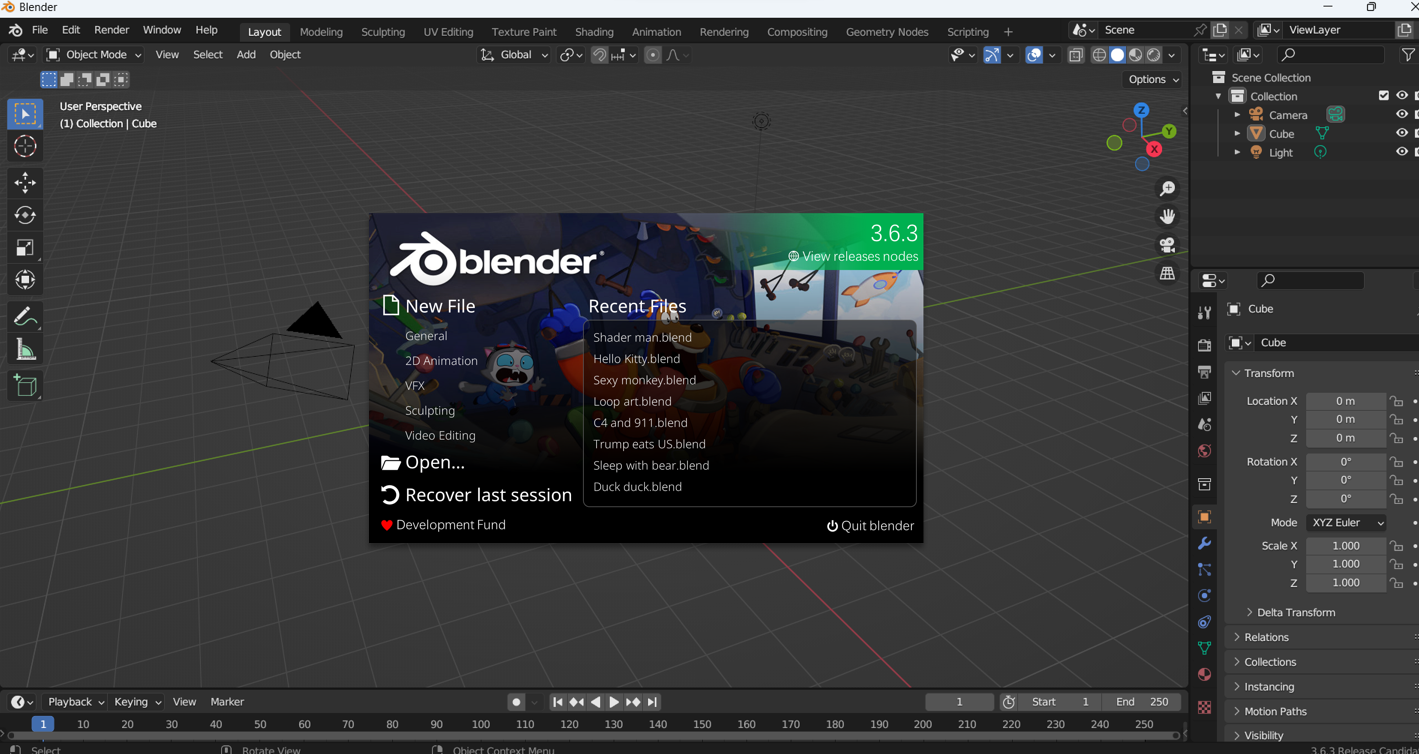Viewport: 1419px width, 754px height.
Task: Click Open... on the splash screen
Action: click(x=423, y=462)
